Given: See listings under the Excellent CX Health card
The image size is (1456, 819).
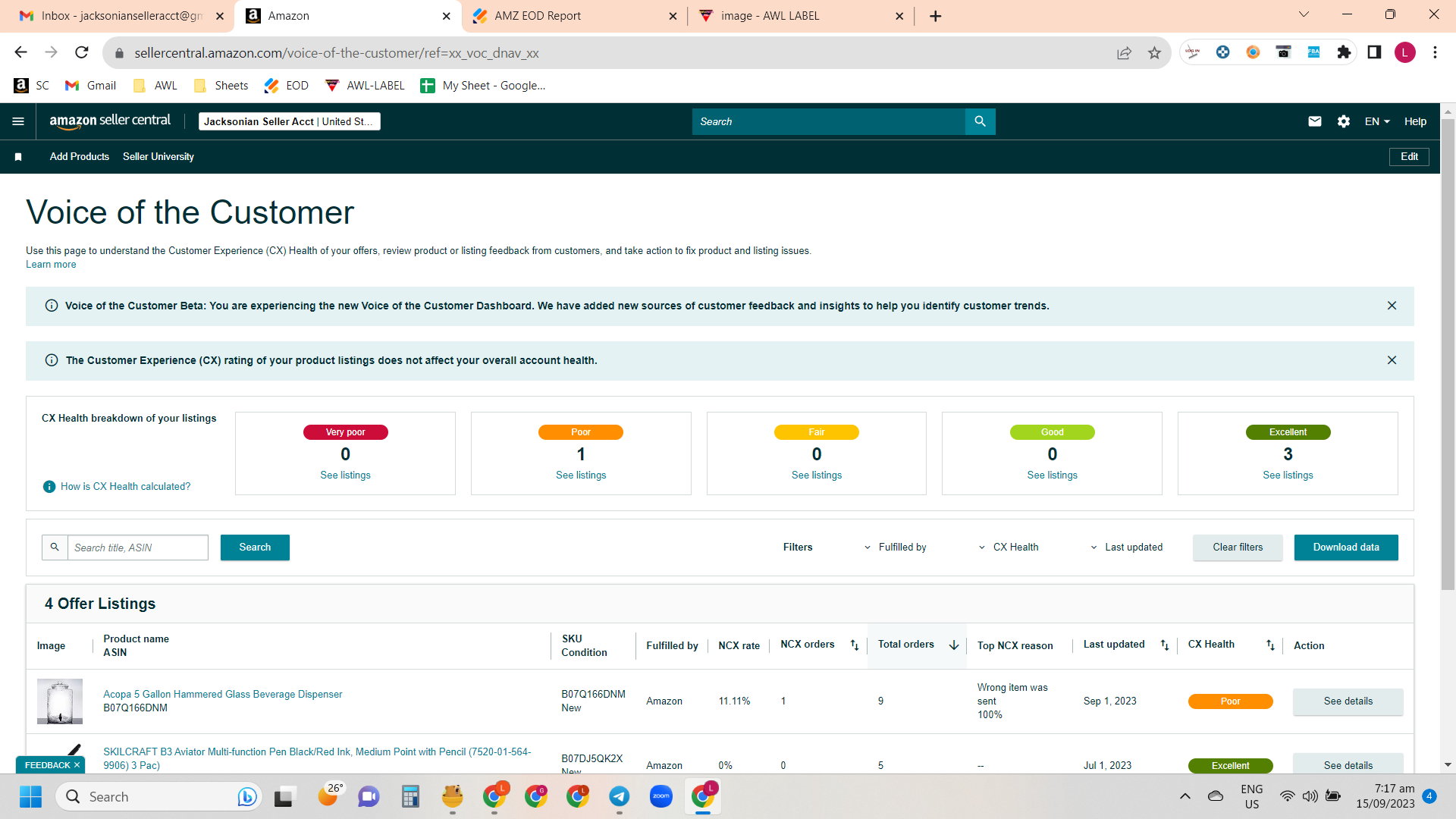Looking at the screenshot, I should point(1288,475).
